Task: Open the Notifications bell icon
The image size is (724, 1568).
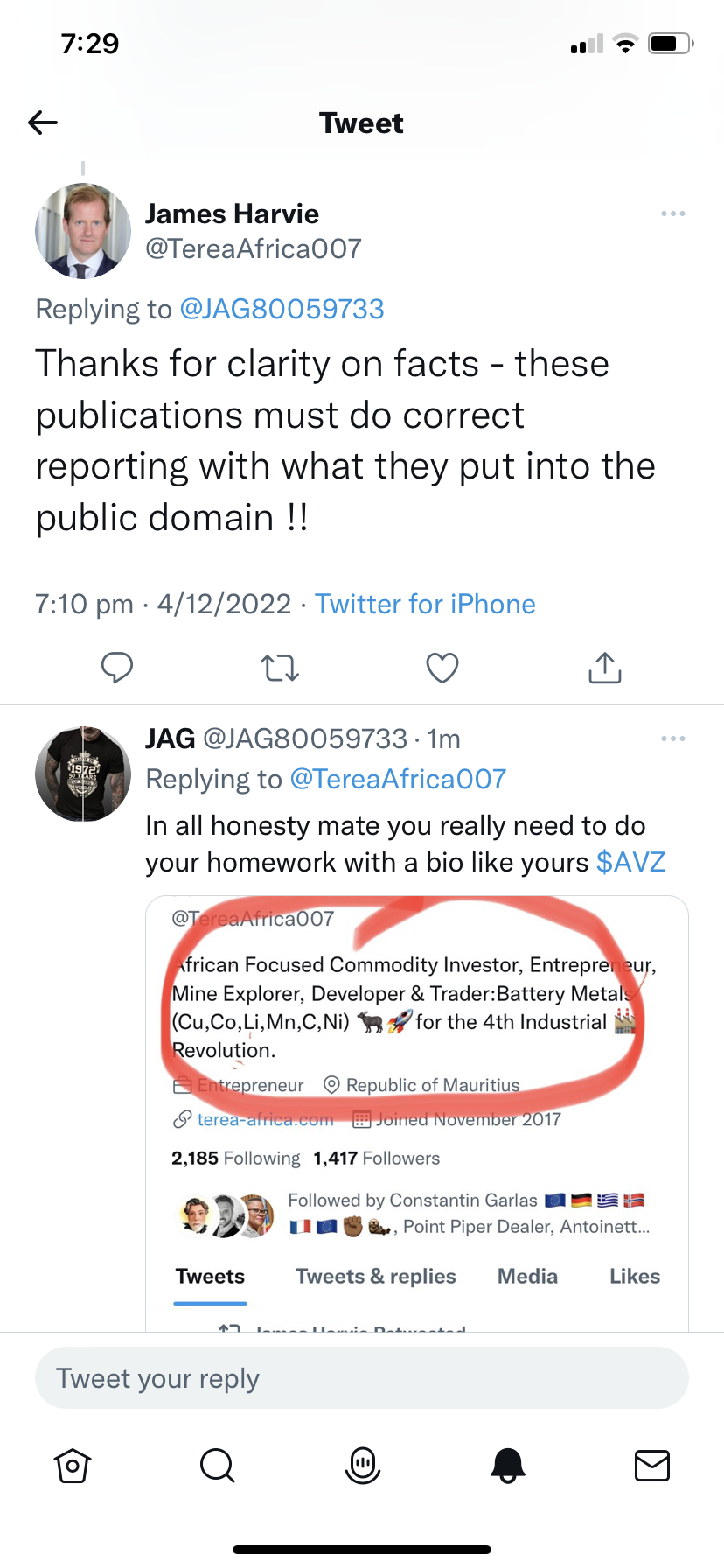Action: pos(507,1465)
